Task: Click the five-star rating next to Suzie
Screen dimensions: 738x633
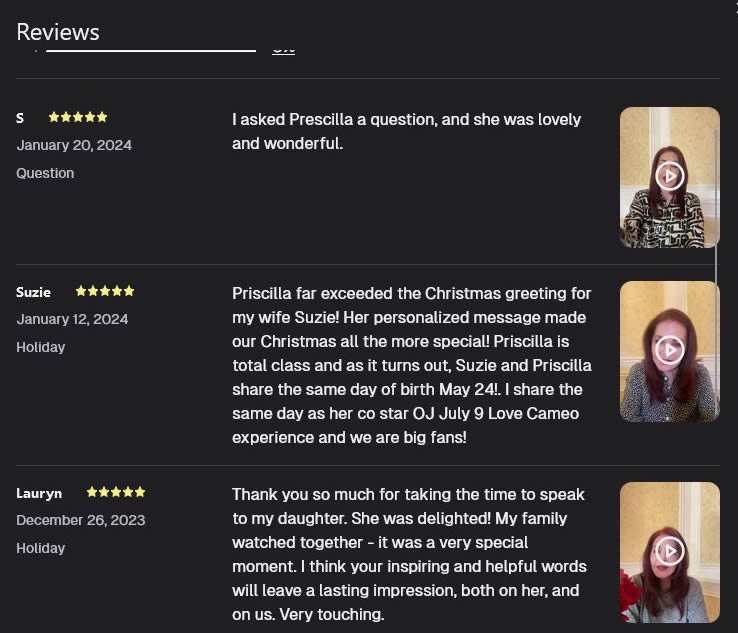Action: tap(105, 291)
